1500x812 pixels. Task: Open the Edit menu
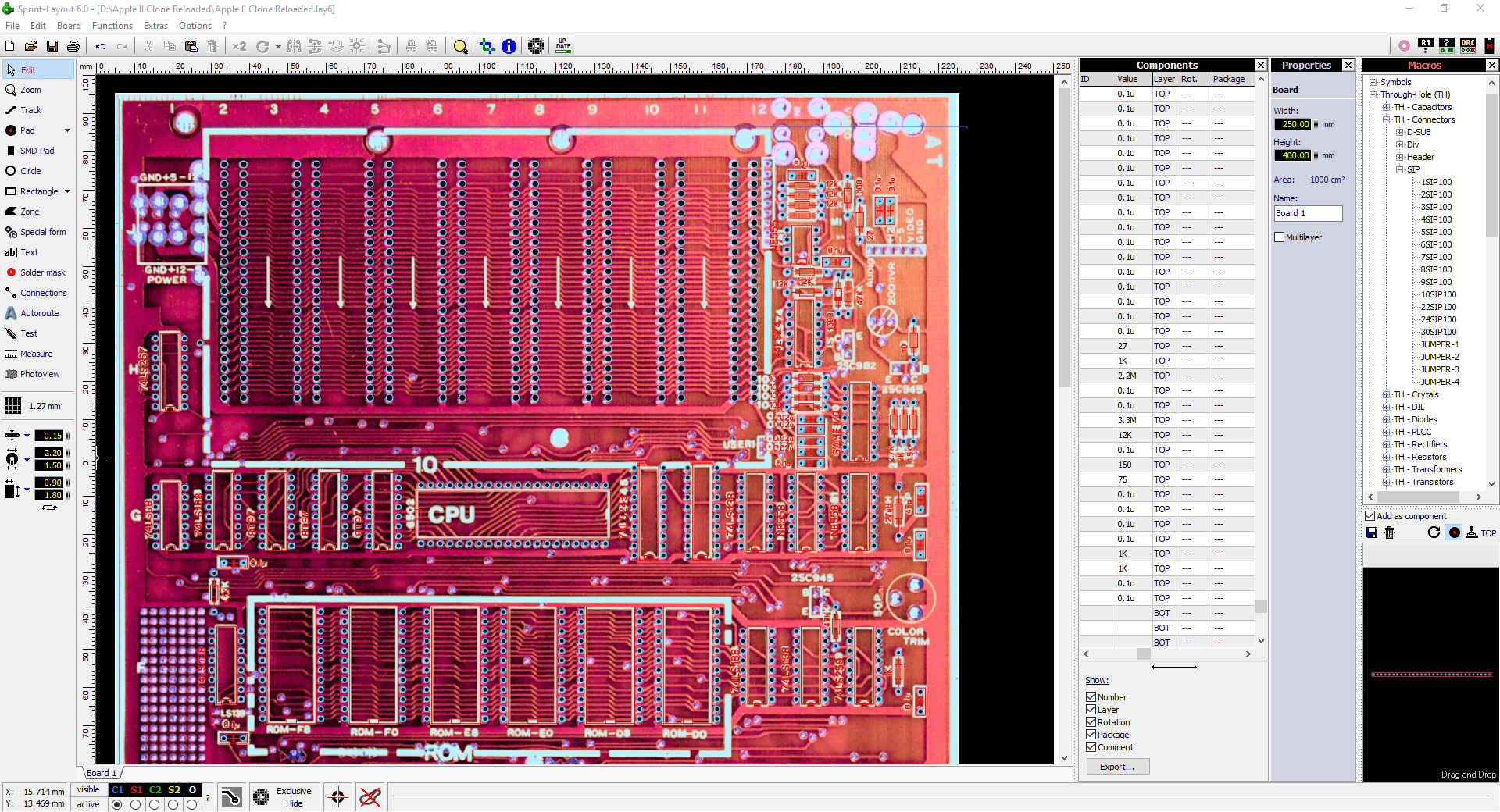[x=38, y=26]
